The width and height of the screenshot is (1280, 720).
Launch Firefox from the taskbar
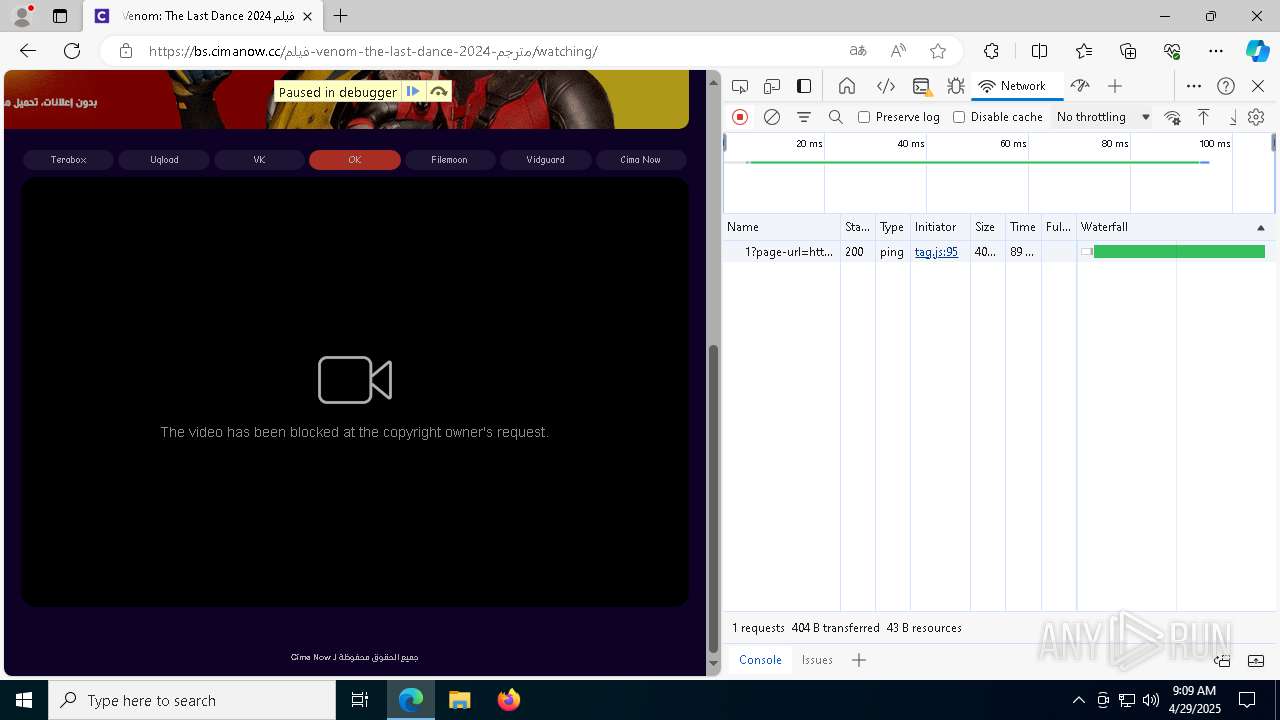pyautogui.click(x=508, y=700)
